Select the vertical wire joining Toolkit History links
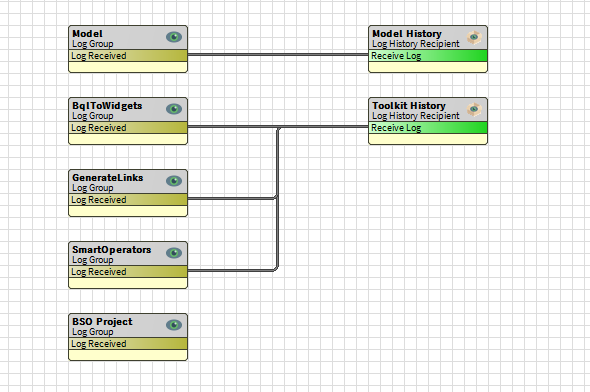Screen dimensions: 590x392 (278, 198)
